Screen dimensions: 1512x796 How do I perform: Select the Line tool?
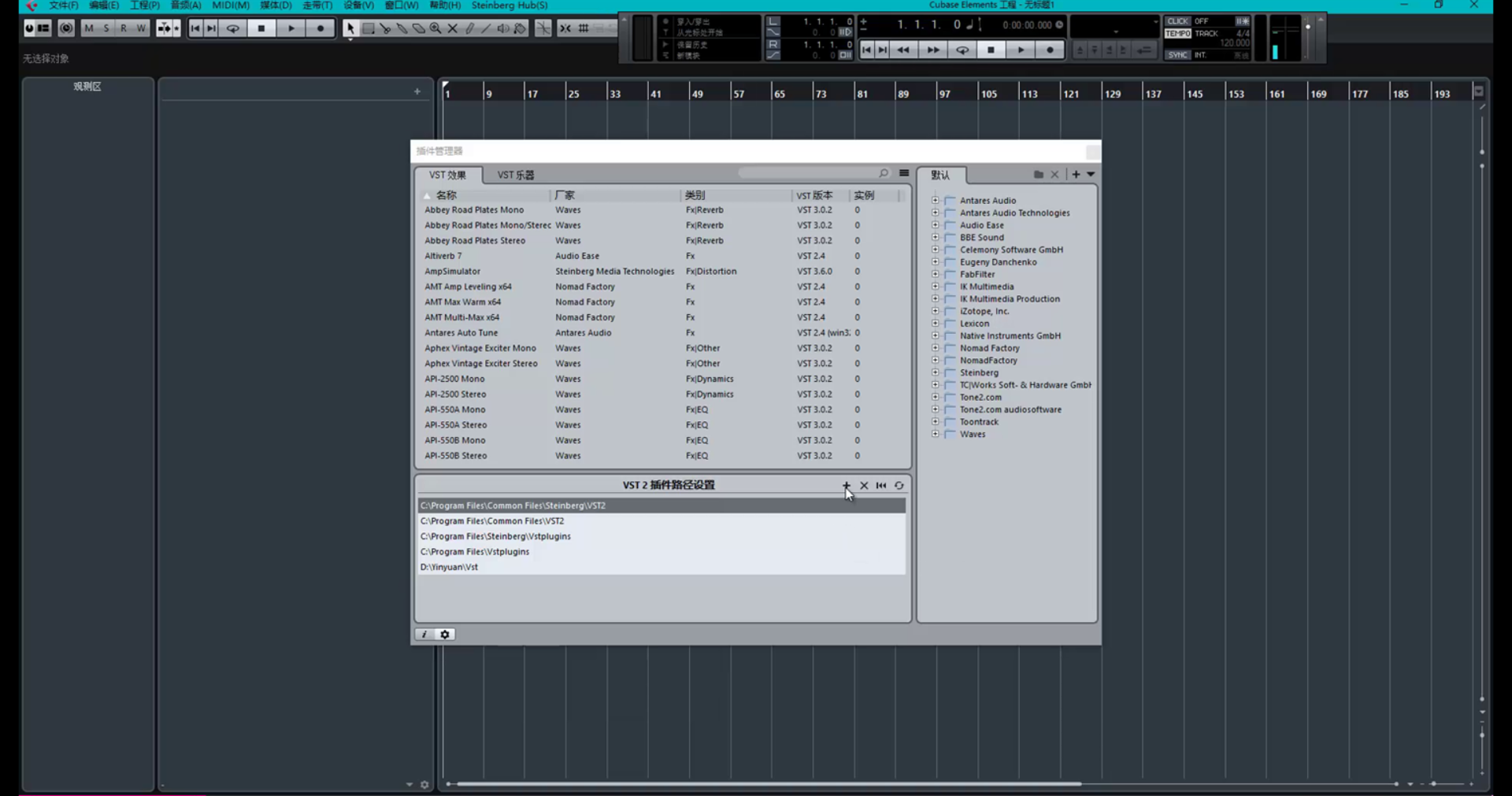[x=486, y=28]
